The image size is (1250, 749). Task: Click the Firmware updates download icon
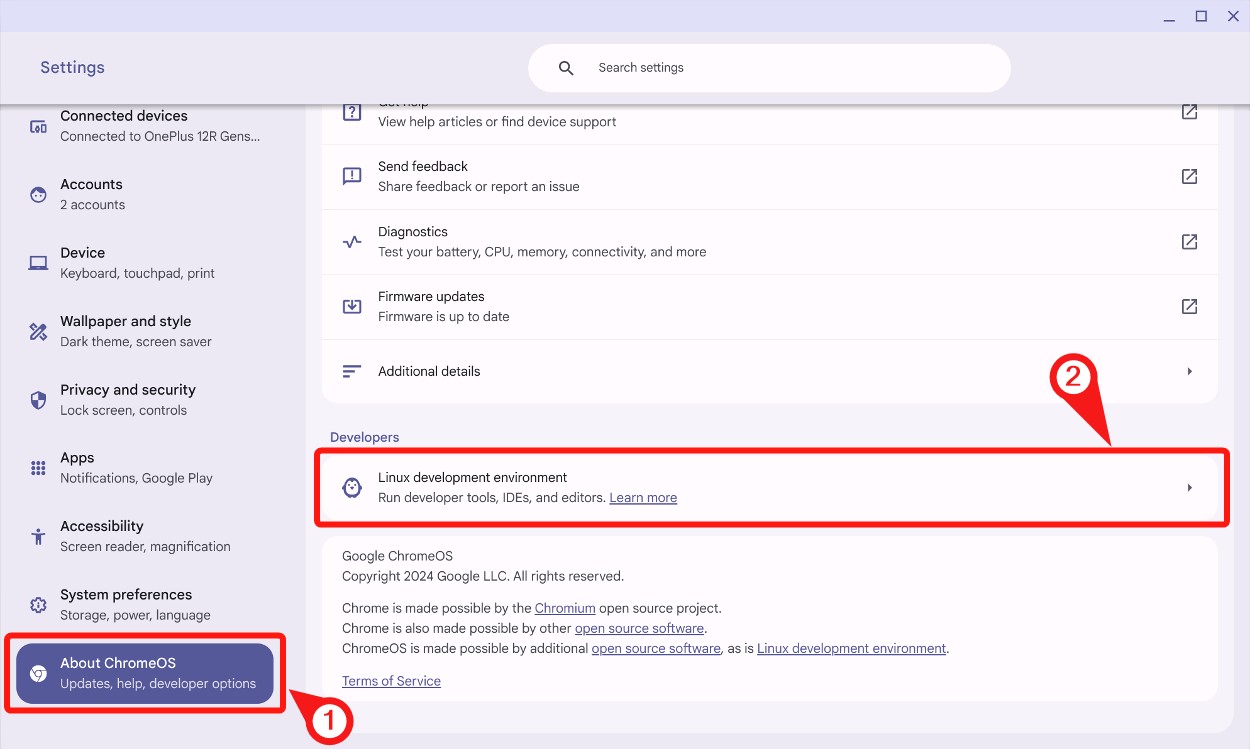pos(351,306)
